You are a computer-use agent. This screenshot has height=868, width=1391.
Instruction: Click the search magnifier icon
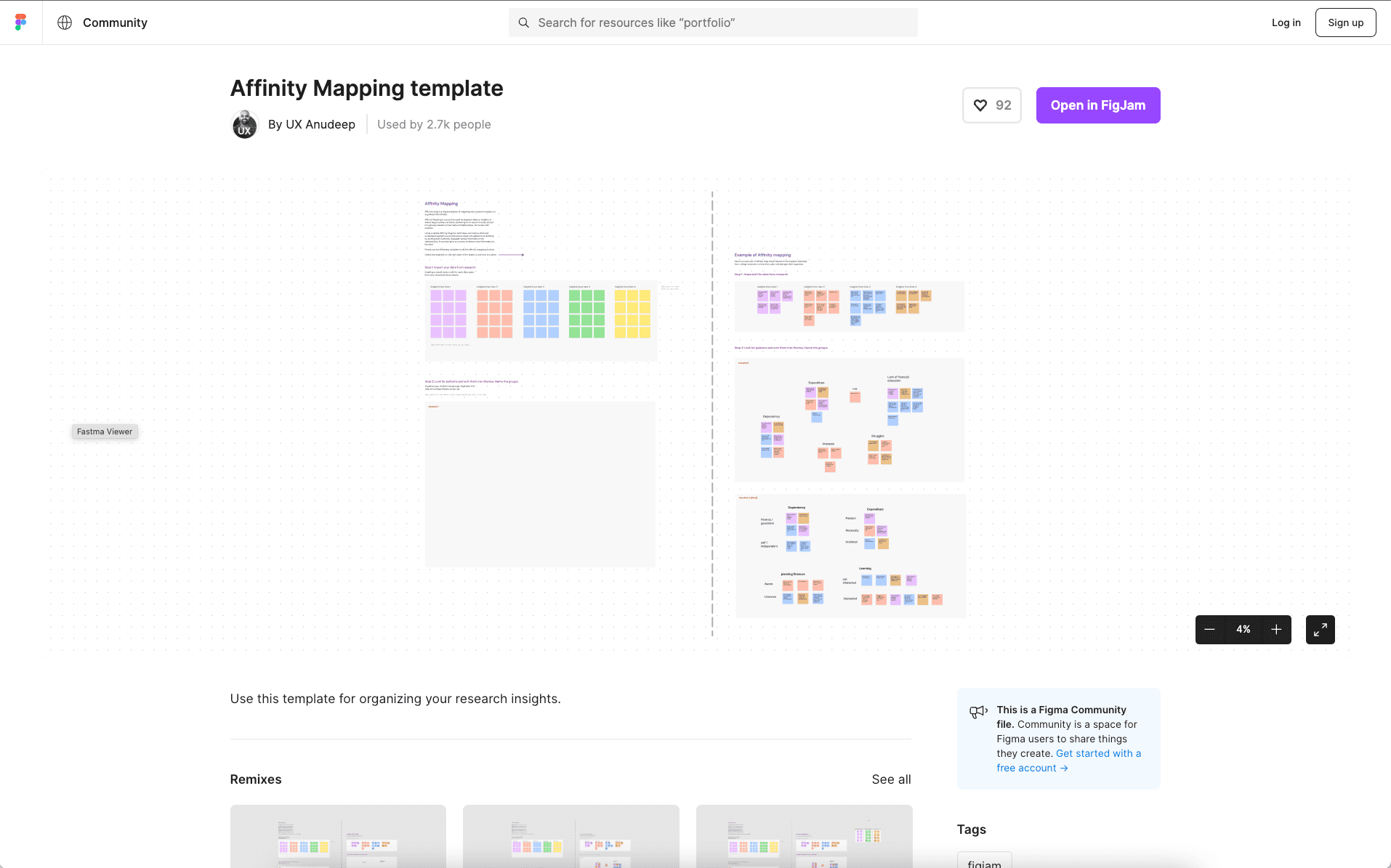523,23
